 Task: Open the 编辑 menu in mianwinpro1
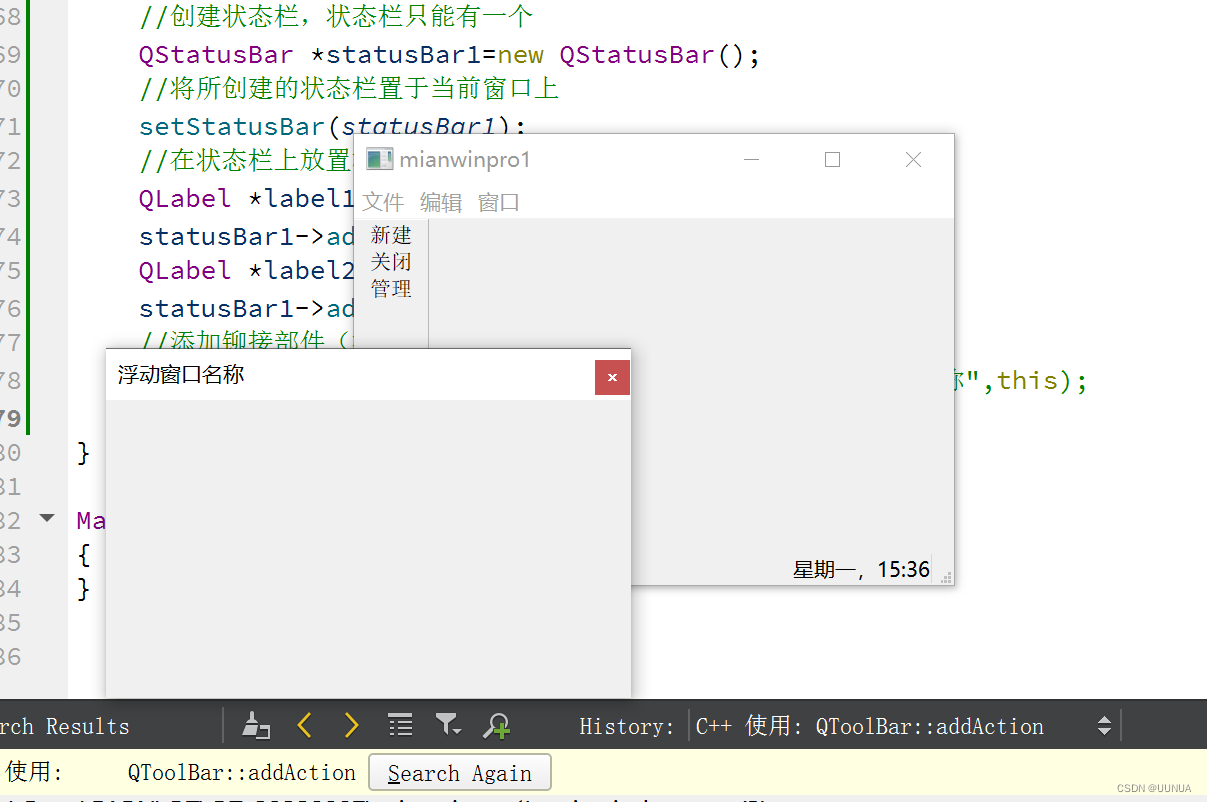(x=440, y=202)
